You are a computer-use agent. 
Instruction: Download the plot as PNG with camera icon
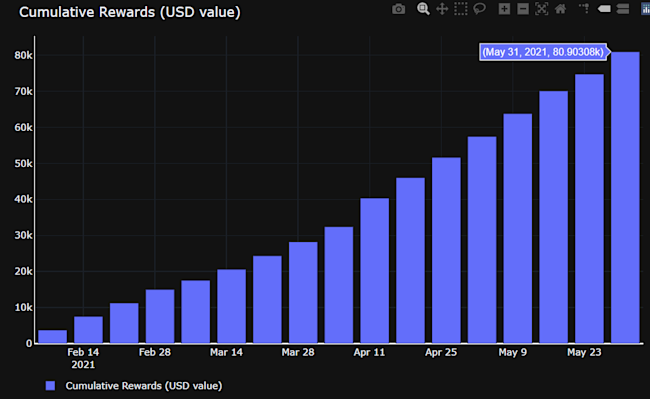398,9
